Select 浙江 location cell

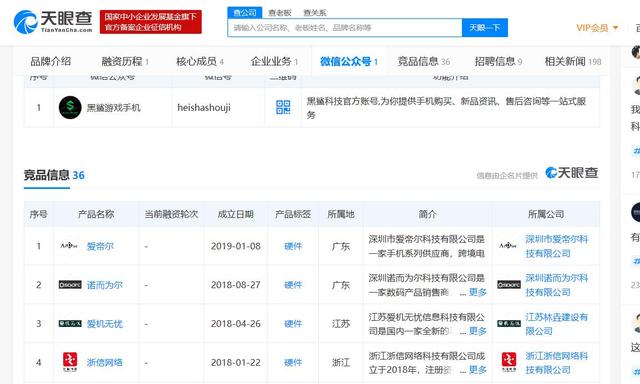(341, 362)
